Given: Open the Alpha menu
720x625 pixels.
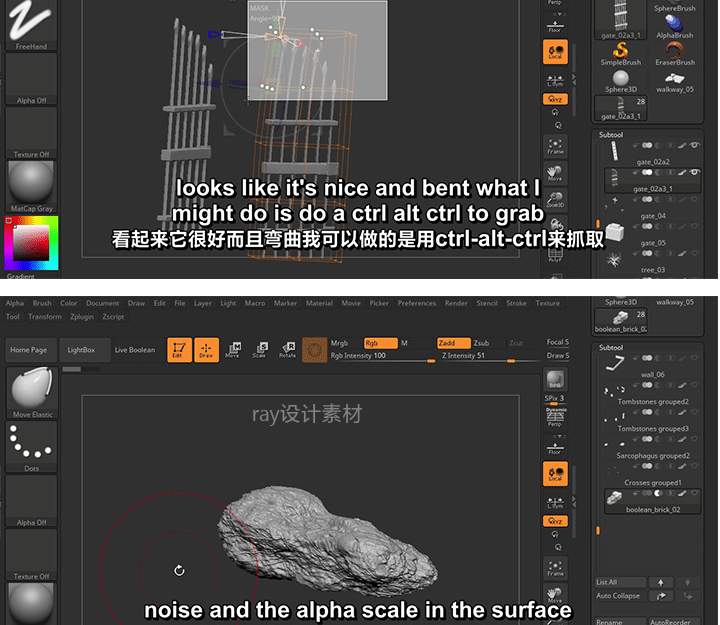Looking at the screenshot, I should [x=15, y=303].
